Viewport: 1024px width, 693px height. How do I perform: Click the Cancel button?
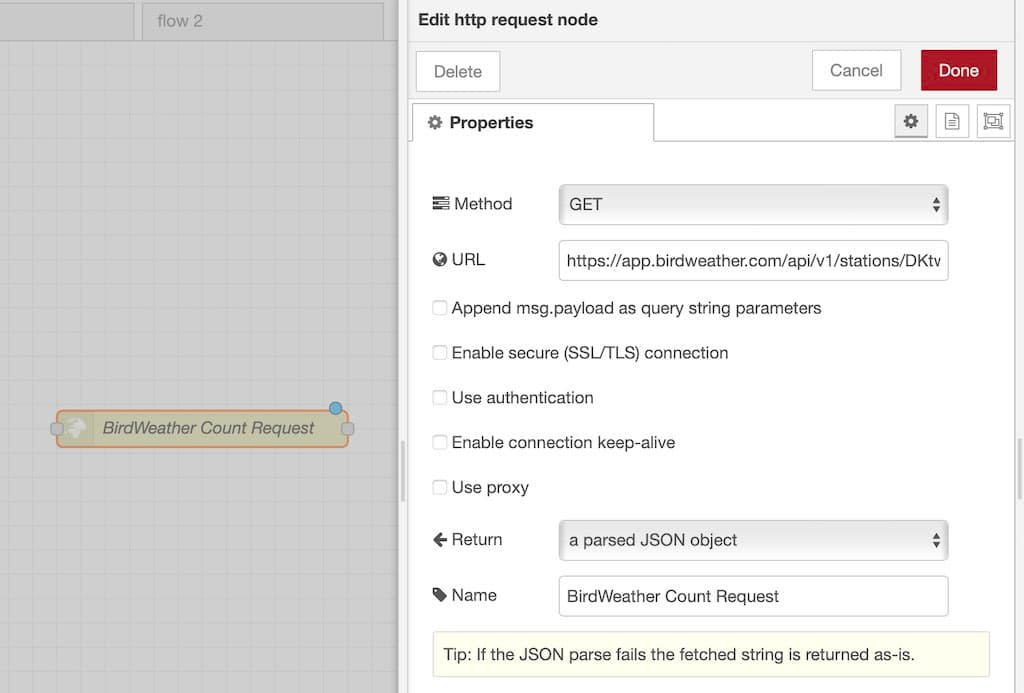[x=856, y=70]
